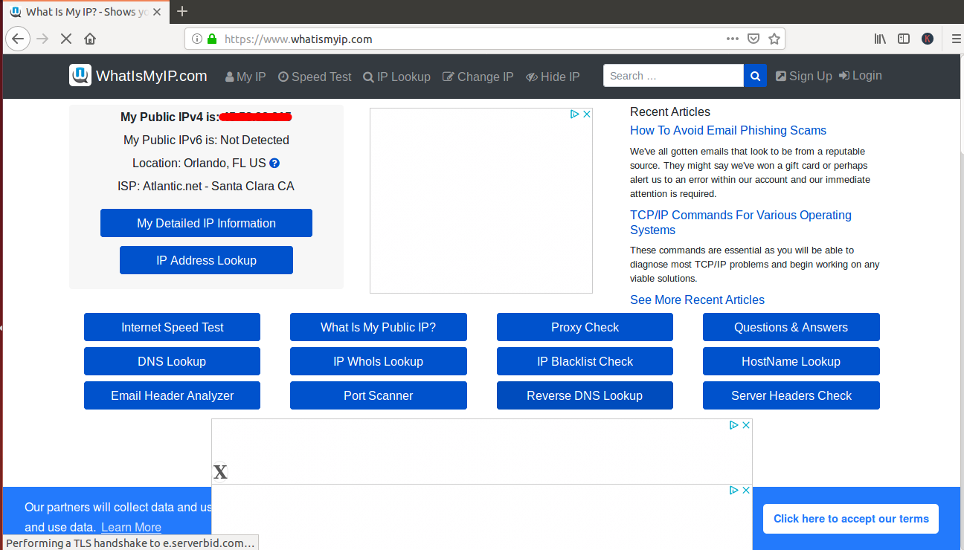Go to the browser Home page icon

(90, 39)
